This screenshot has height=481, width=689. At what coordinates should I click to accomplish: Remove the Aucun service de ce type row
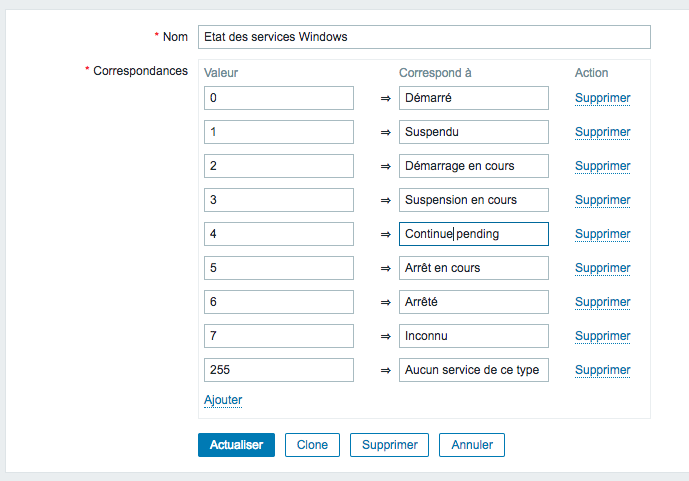pyautogui.click(x=602, y=370)
